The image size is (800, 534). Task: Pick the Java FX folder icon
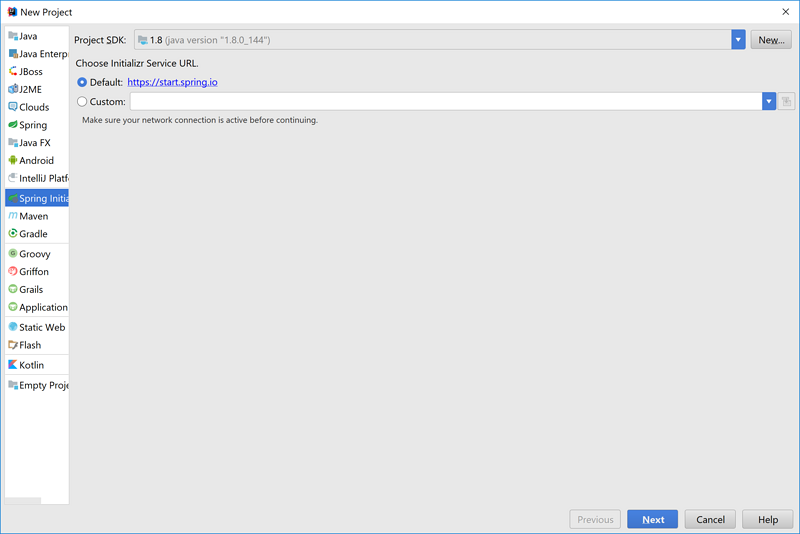pos(13,142)
